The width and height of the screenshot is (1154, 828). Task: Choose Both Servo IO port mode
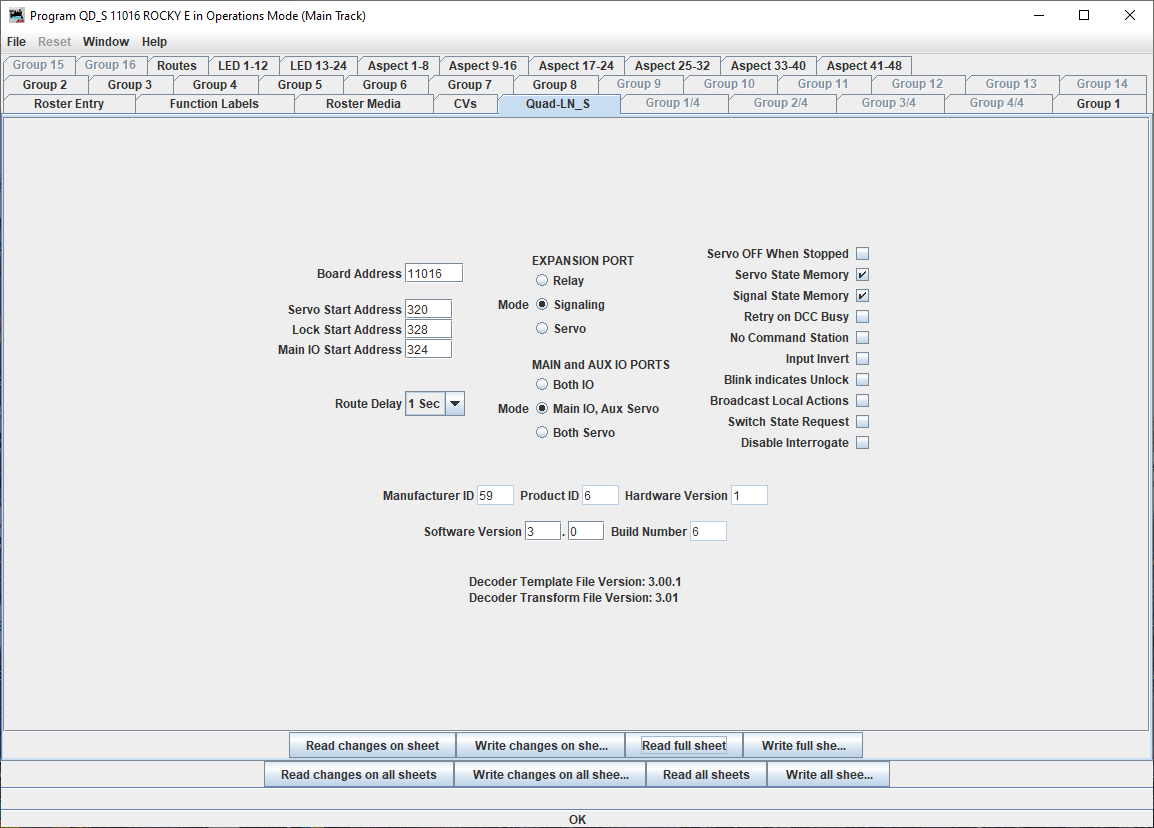[542, 433]
